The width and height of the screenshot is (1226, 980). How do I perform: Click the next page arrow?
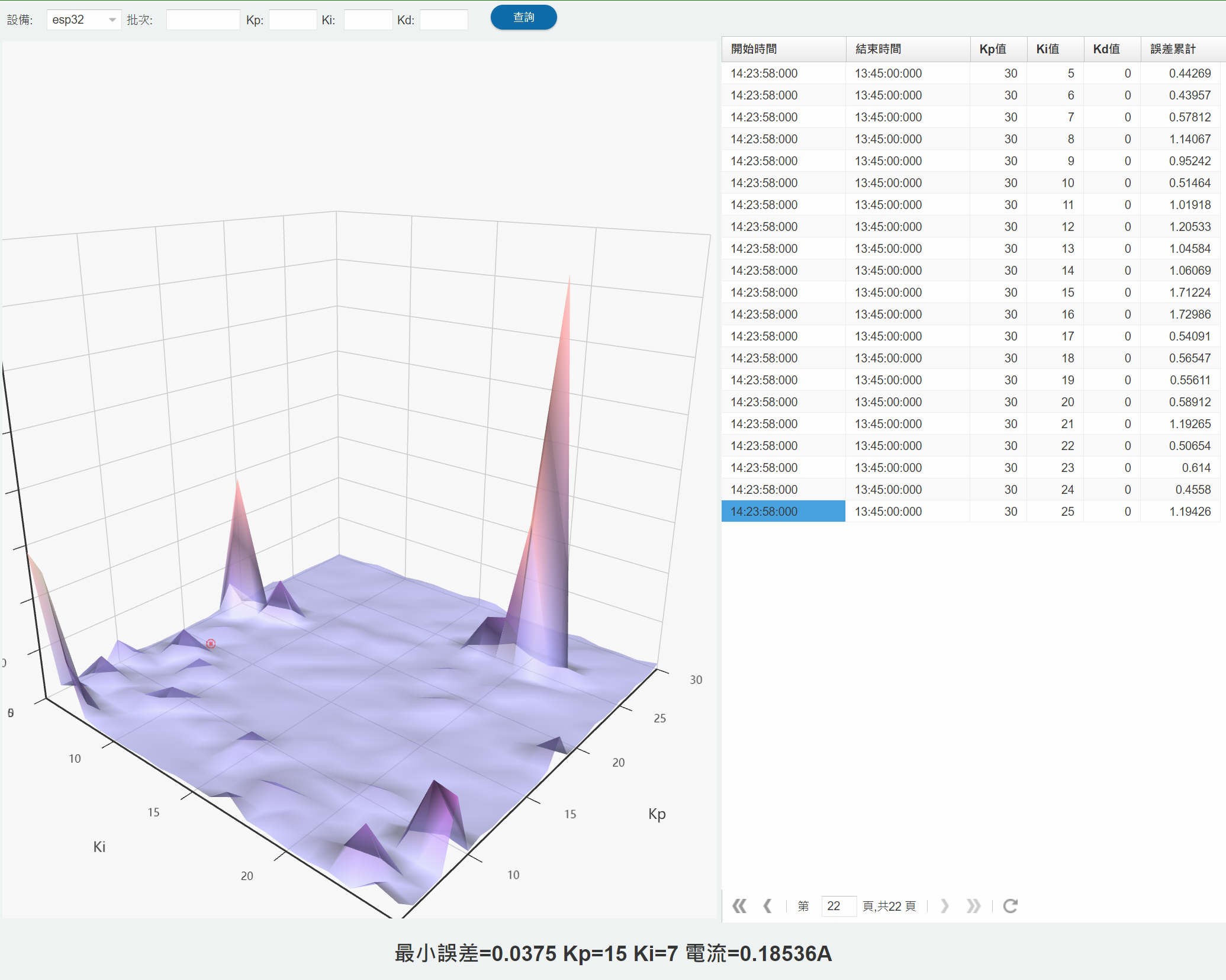[x=945, y=906]
